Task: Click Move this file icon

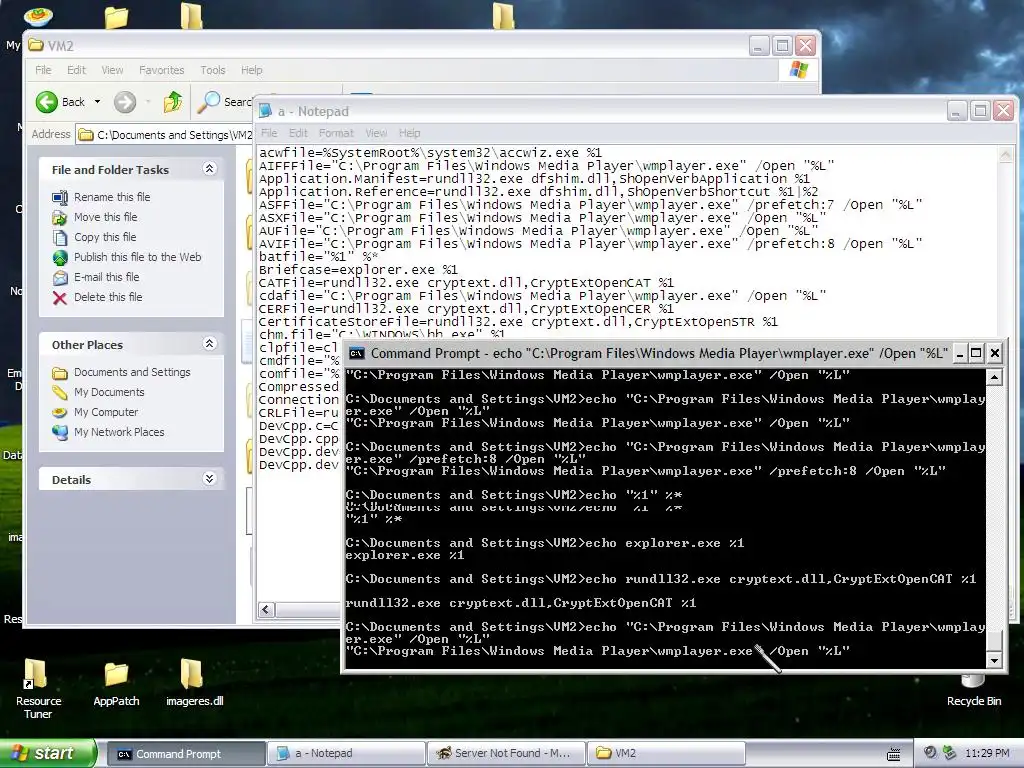Action: pos(60,217)
